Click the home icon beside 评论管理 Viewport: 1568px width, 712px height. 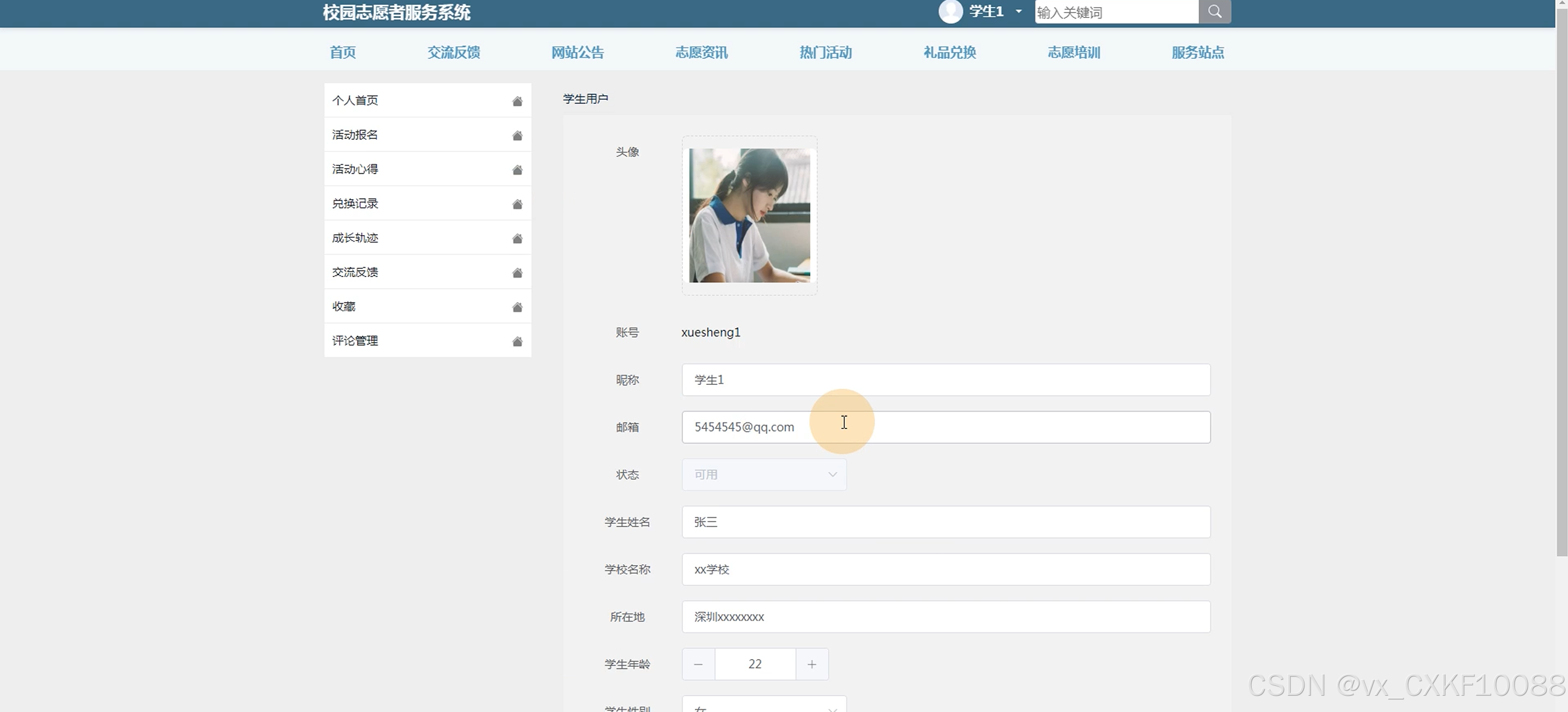(517, 341)
